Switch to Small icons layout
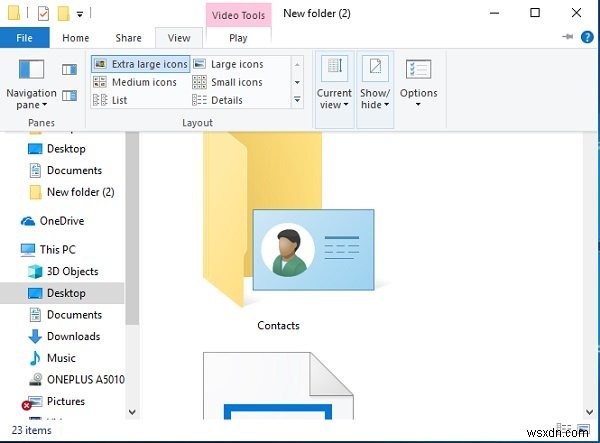The image size is (600, 443). pyautogui.click(x=228, y=82)
